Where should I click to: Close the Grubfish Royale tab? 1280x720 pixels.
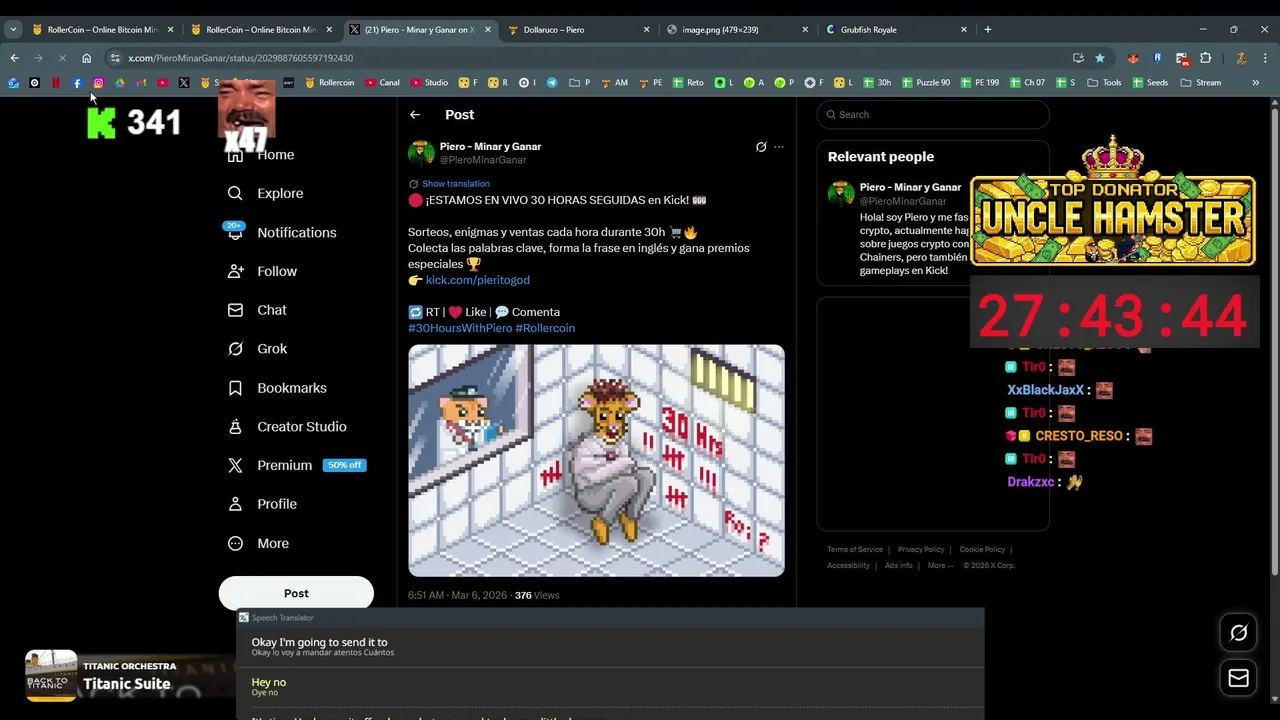964,30
